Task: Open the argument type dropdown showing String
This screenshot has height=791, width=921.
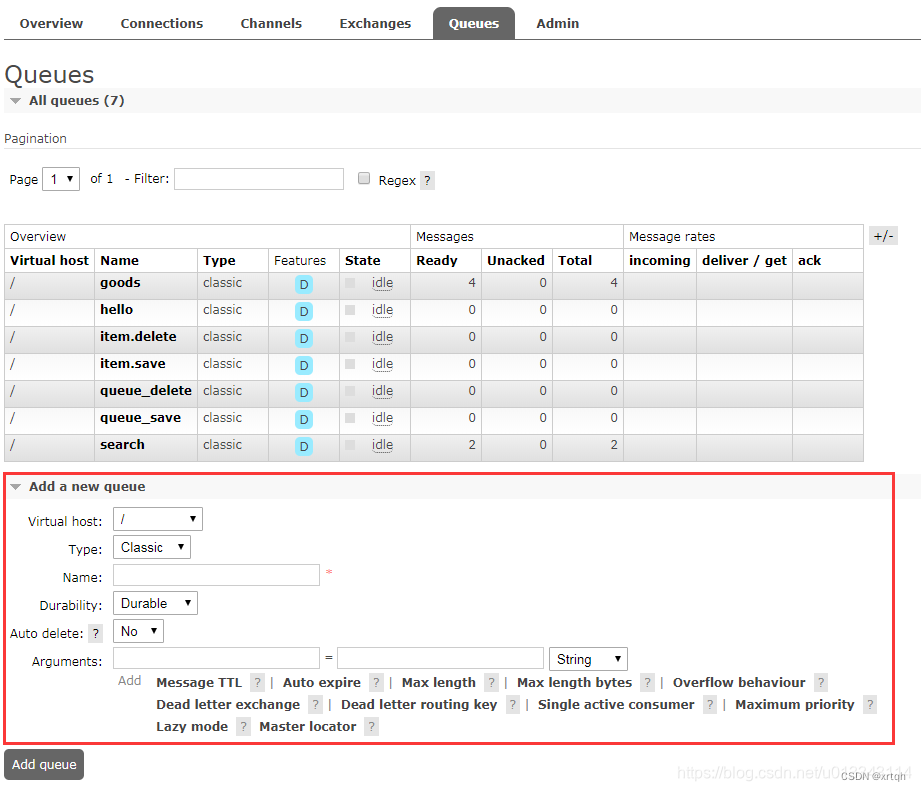Action: tap(589, 659)
